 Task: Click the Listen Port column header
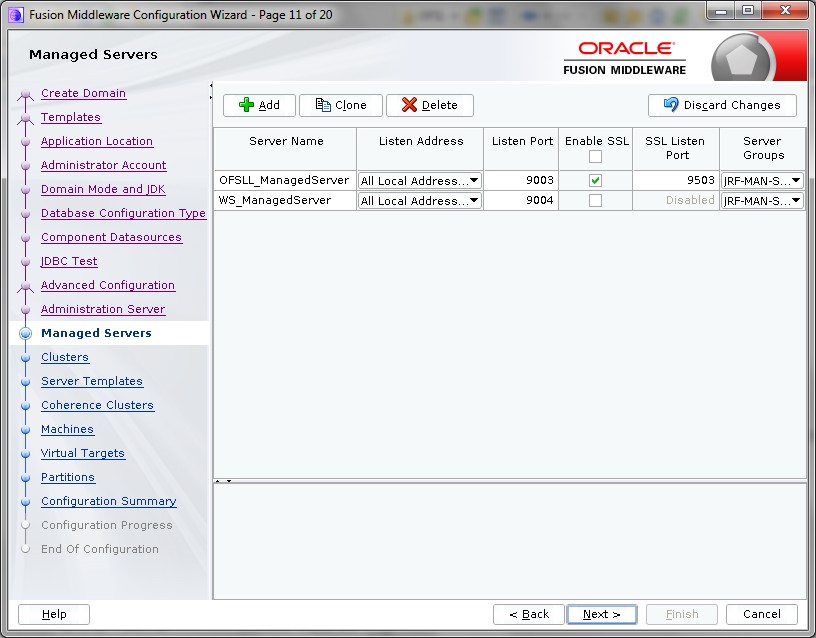point(521,148)
